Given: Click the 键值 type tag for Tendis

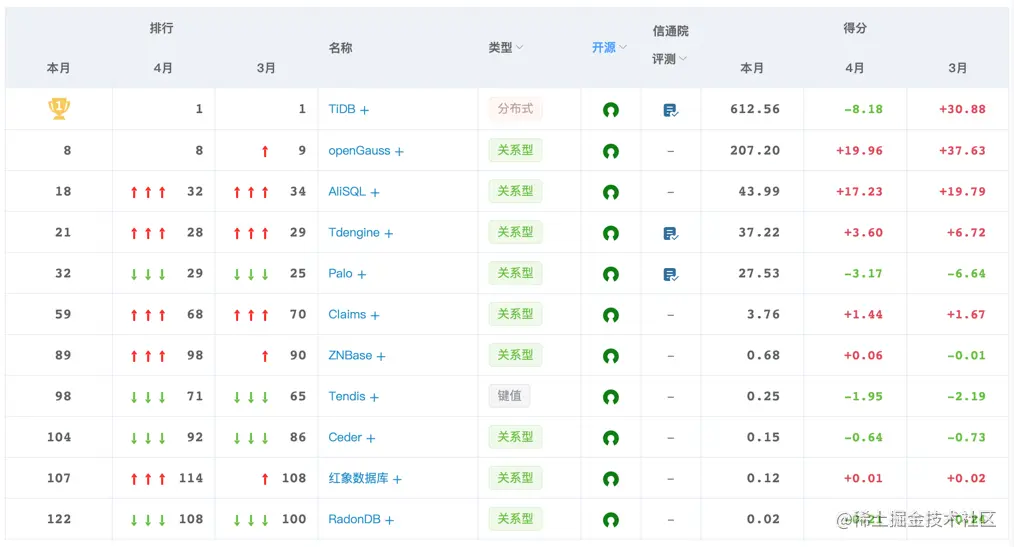Looking at the screenshot, I should click(x=509, y=396).
